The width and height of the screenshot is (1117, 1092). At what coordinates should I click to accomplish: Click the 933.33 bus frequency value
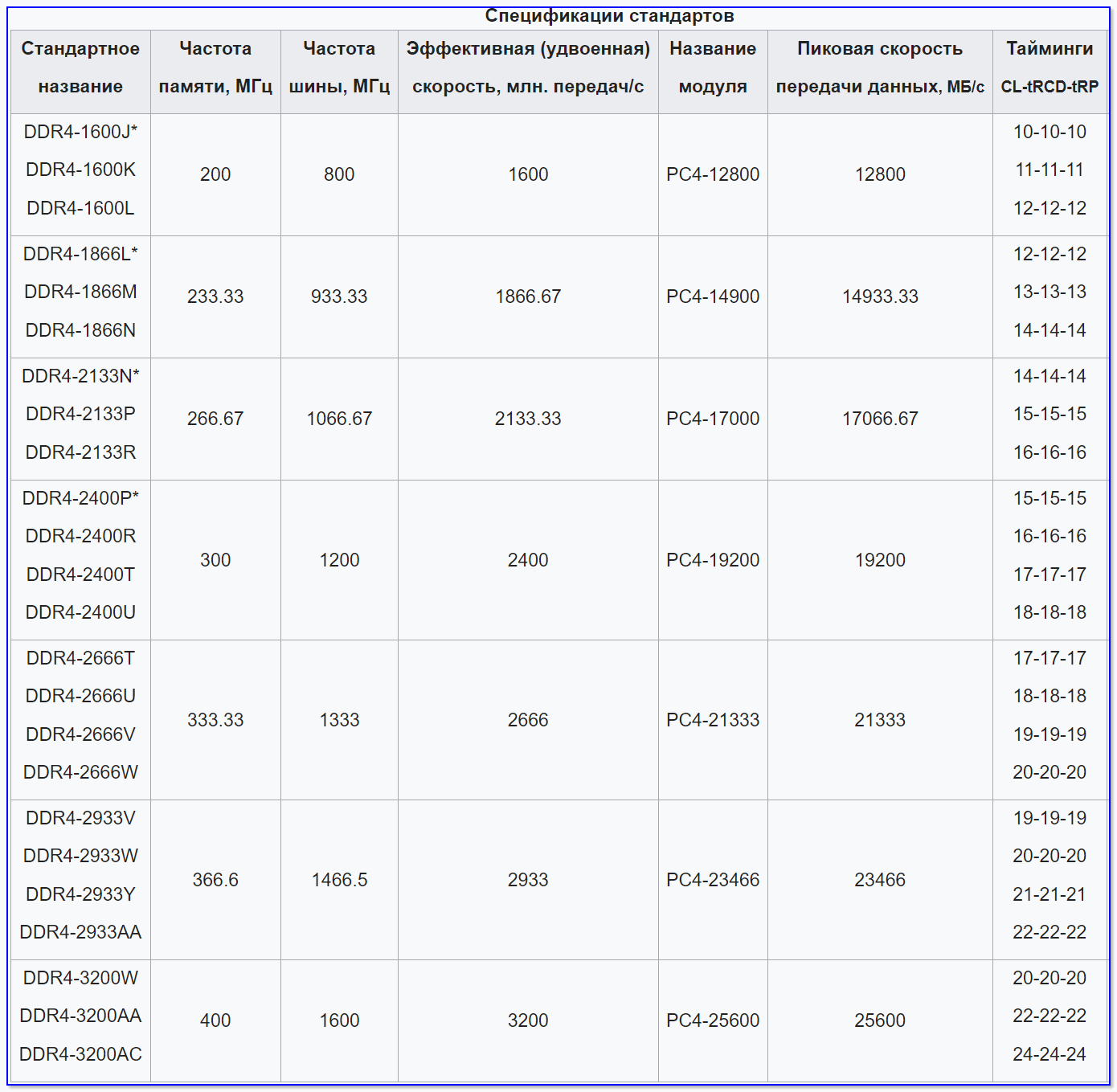[339, 297]
